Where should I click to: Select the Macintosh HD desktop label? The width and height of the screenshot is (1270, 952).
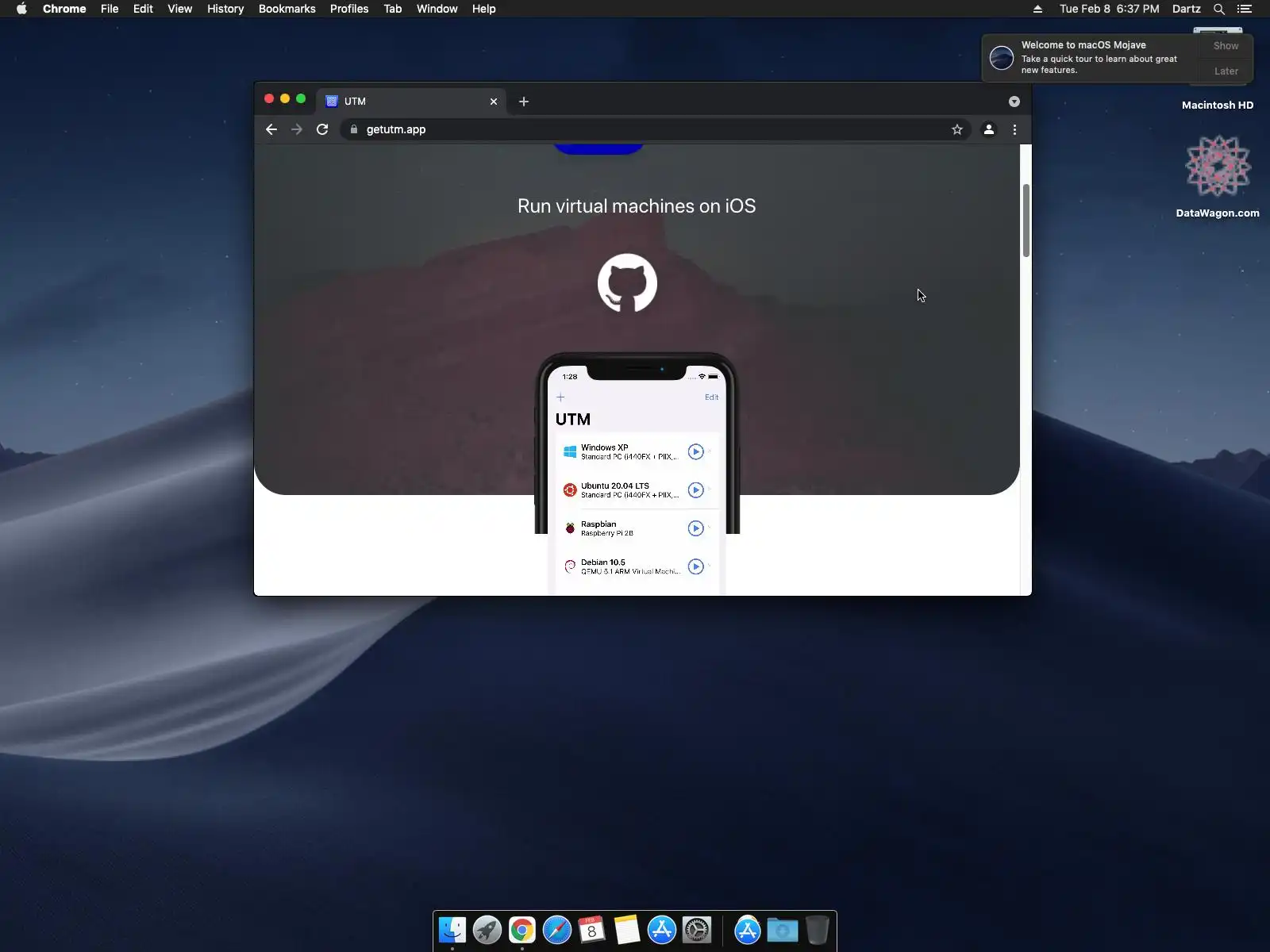[x=1218, y=105]
